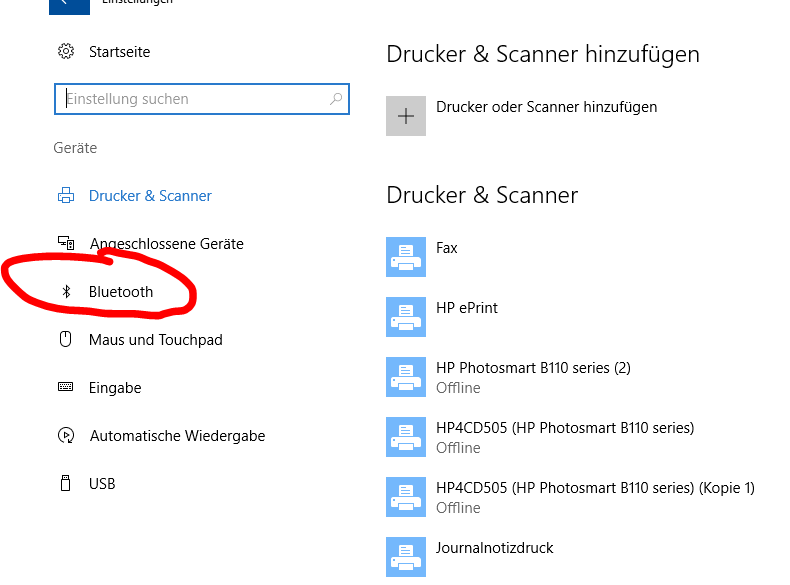Click the Bluetooth symbol icon
This screenshot has width=790, height=585.
coord(65,291)
